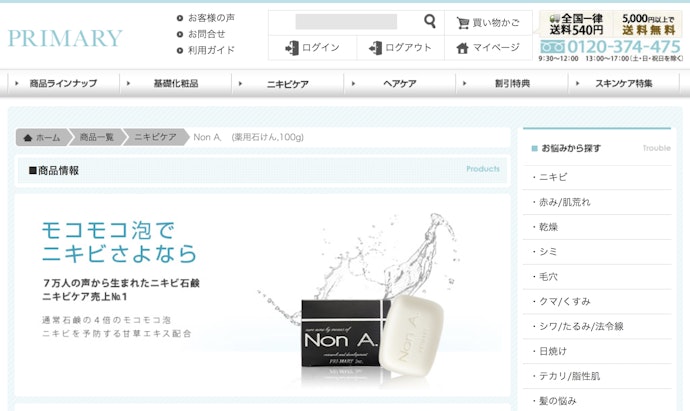This screenshot has width=690, height=411.
Task: Click the free-dial phone number banner
Action: 610,48
